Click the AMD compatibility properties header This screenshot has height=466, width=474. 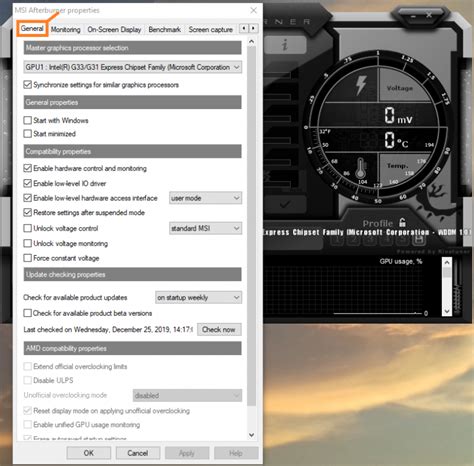pos(133,348)
